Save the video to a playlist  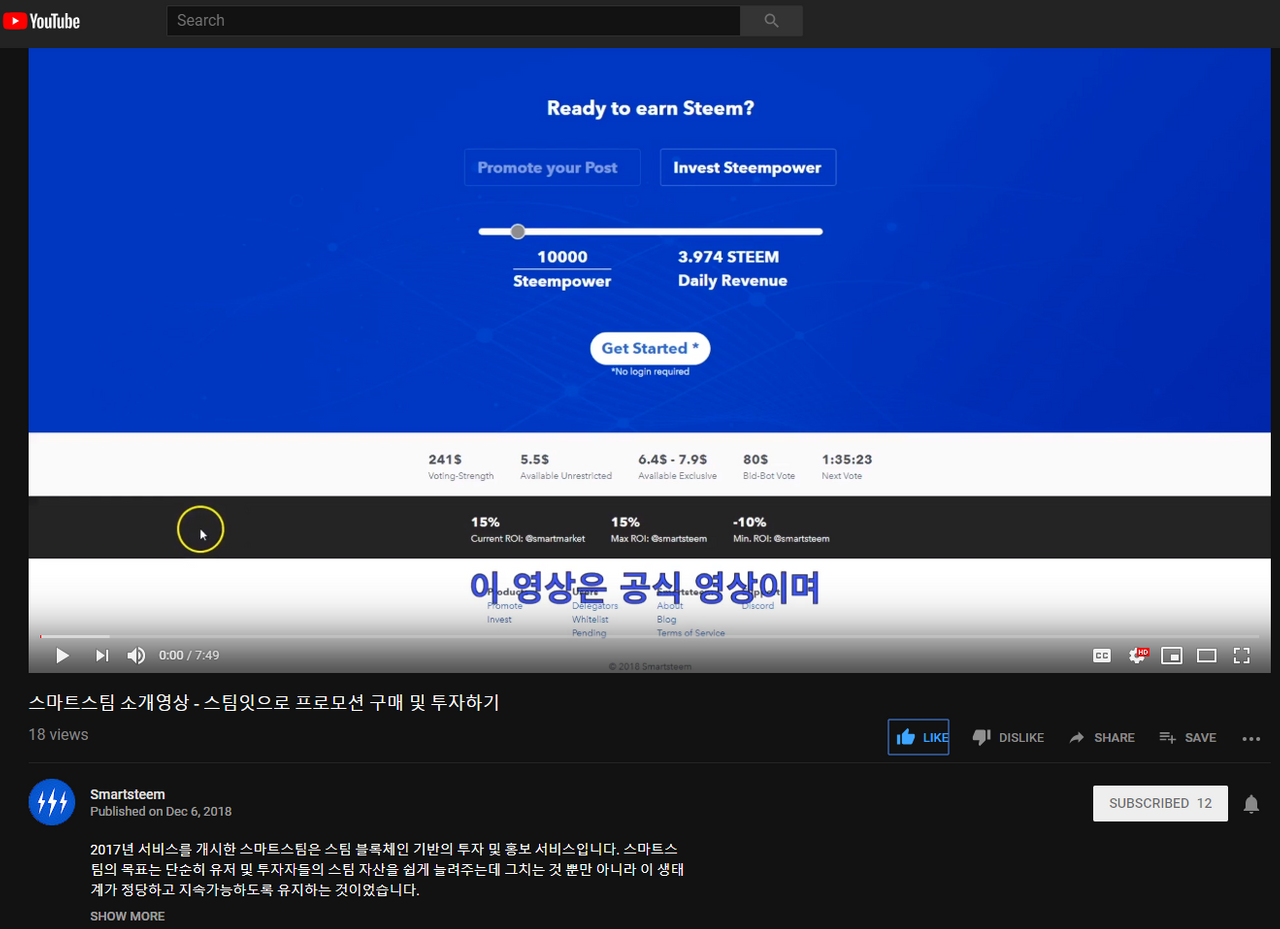pos(1188,737)
